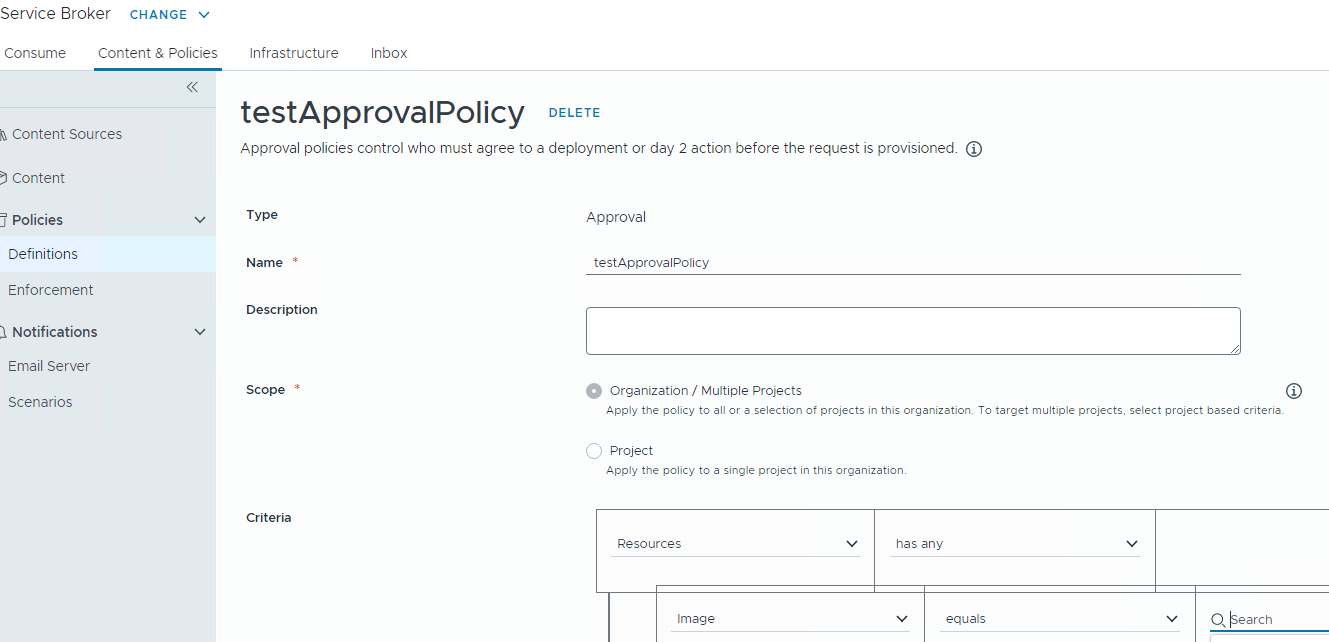This screenshot has width=1329, height=642.
Task: Open Enforcement under Policies
Action: coord(51,290)
